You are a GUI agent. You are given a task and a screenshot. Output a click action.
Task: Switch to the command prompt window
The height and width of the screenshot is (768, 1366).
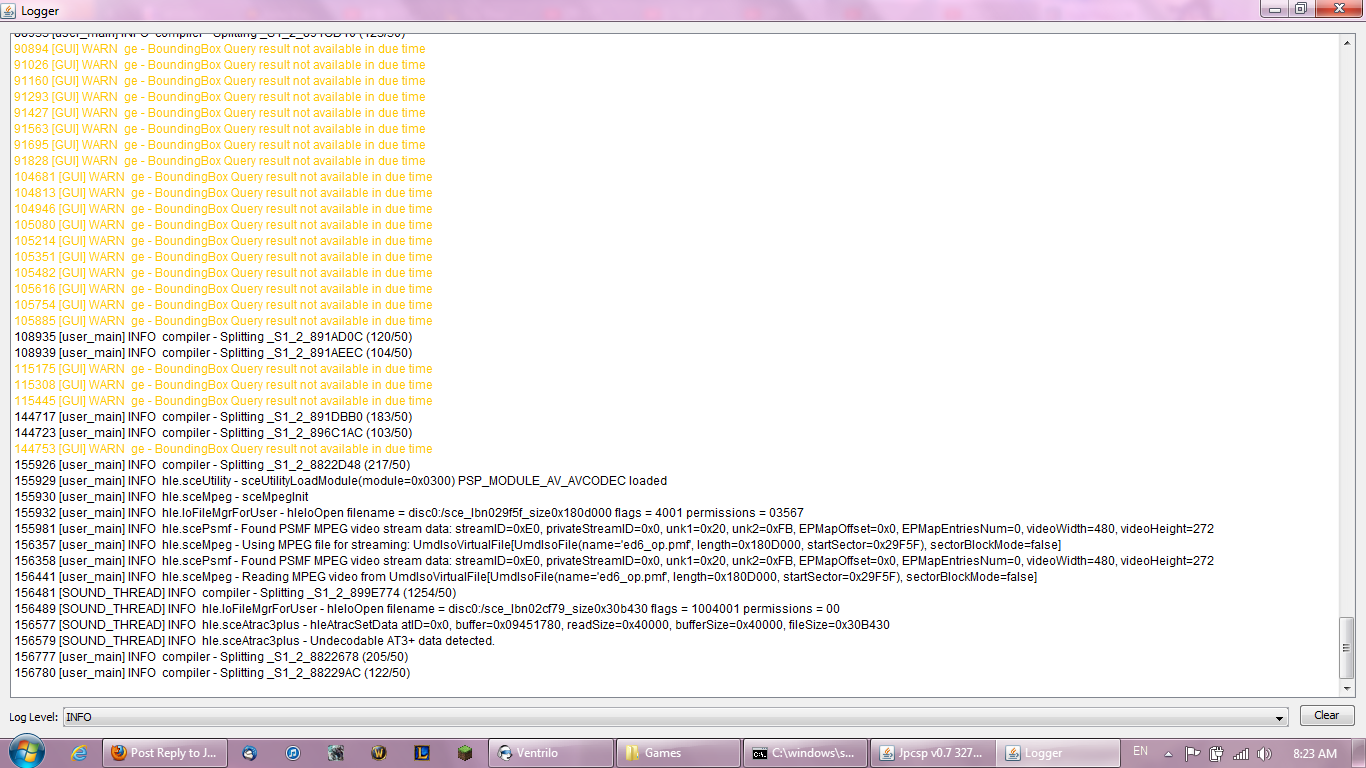[806, 753]
